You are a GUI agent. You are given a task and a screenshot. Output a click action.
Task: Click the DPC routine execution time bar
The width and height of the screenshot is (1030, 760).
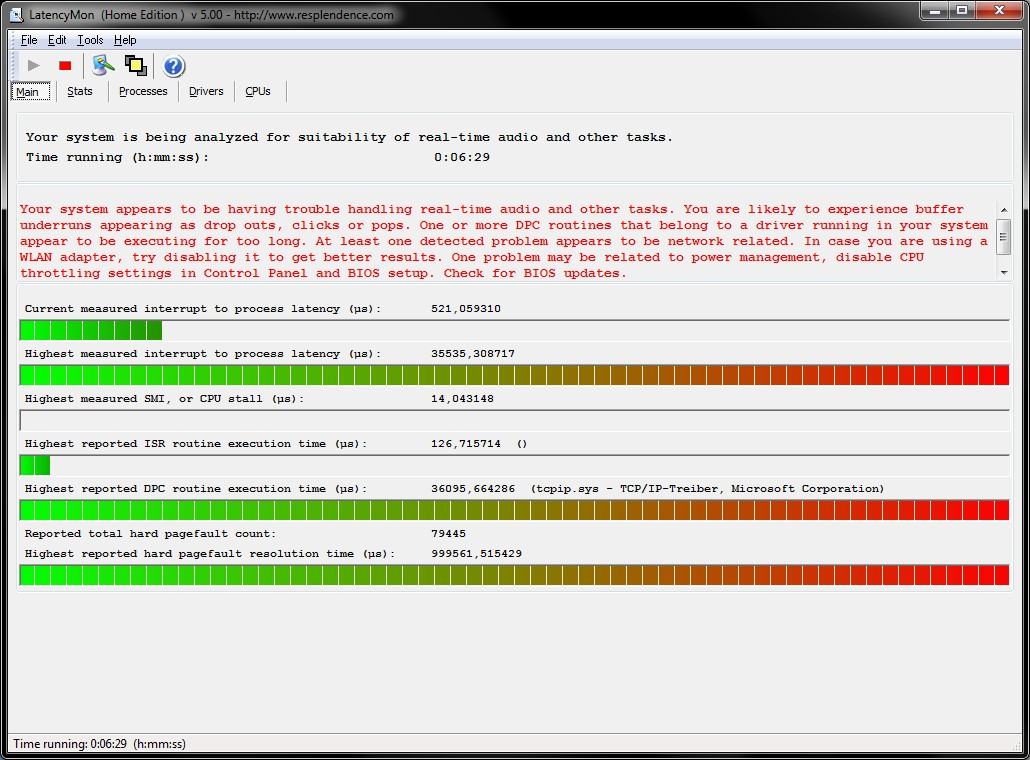coord(514,510)
